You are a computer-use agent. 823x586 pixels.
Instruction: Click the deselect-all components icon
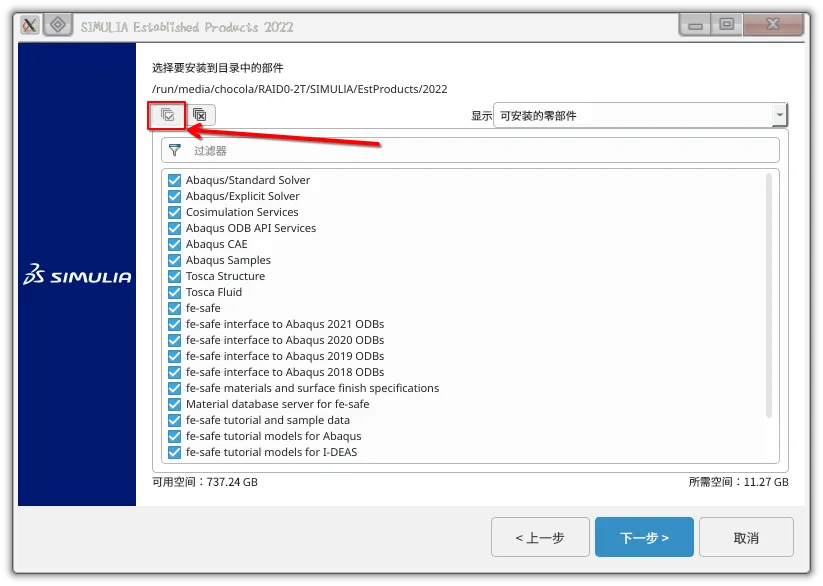(200, 115)
